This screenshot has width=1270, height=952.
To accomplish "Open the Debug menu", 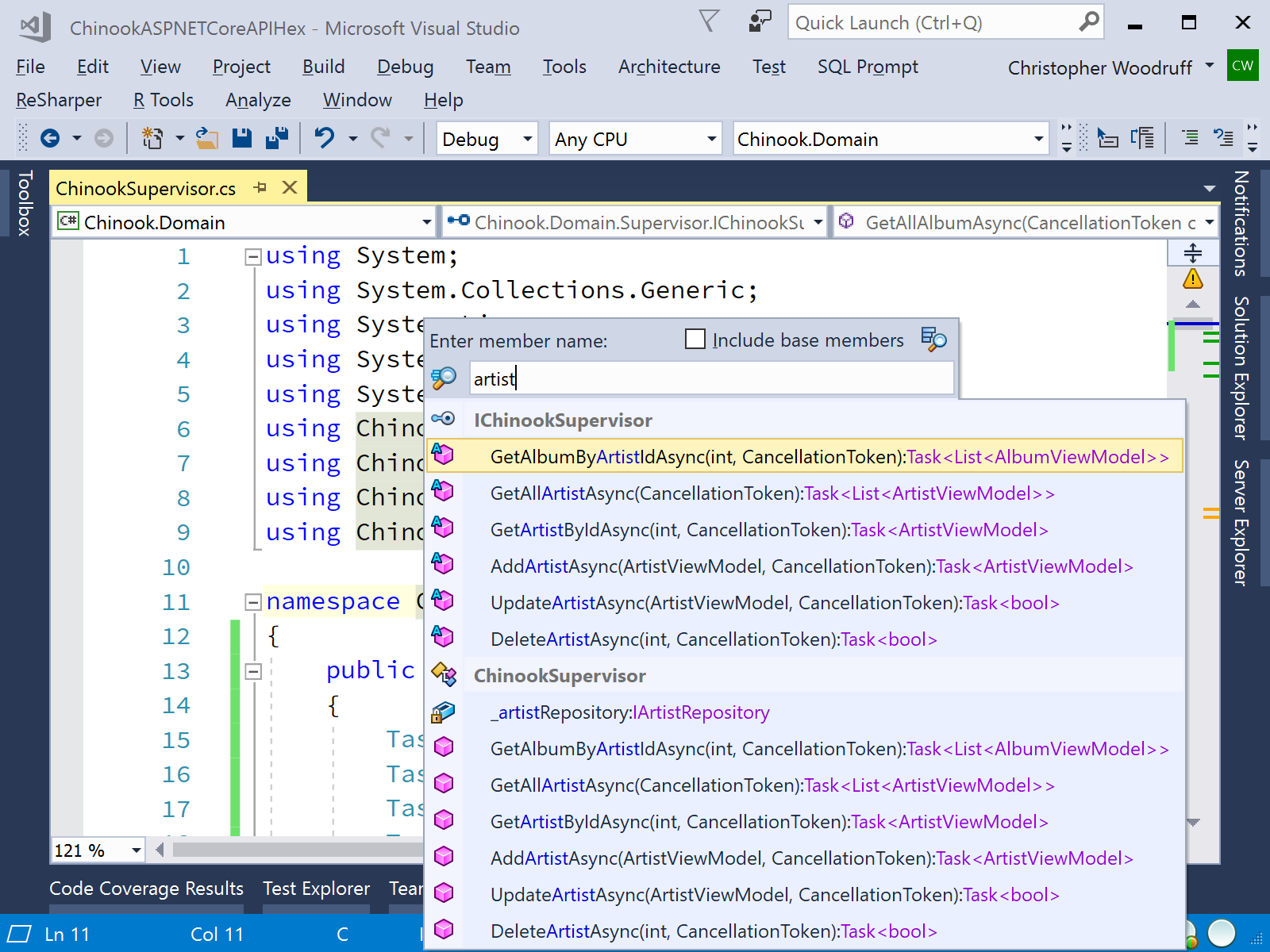I will 405,67.
